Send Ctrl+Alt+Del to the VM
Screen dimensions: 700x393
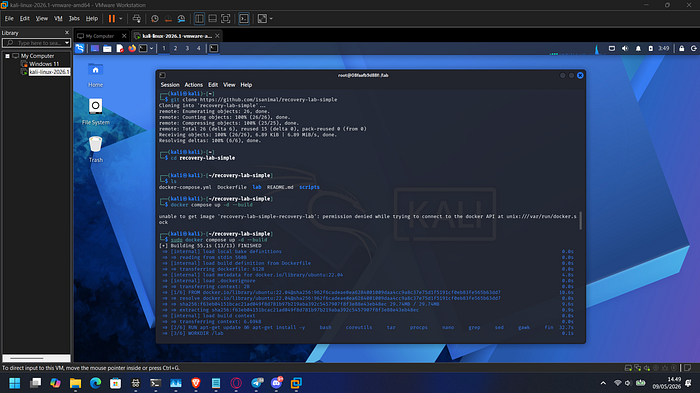pos(137,19)
